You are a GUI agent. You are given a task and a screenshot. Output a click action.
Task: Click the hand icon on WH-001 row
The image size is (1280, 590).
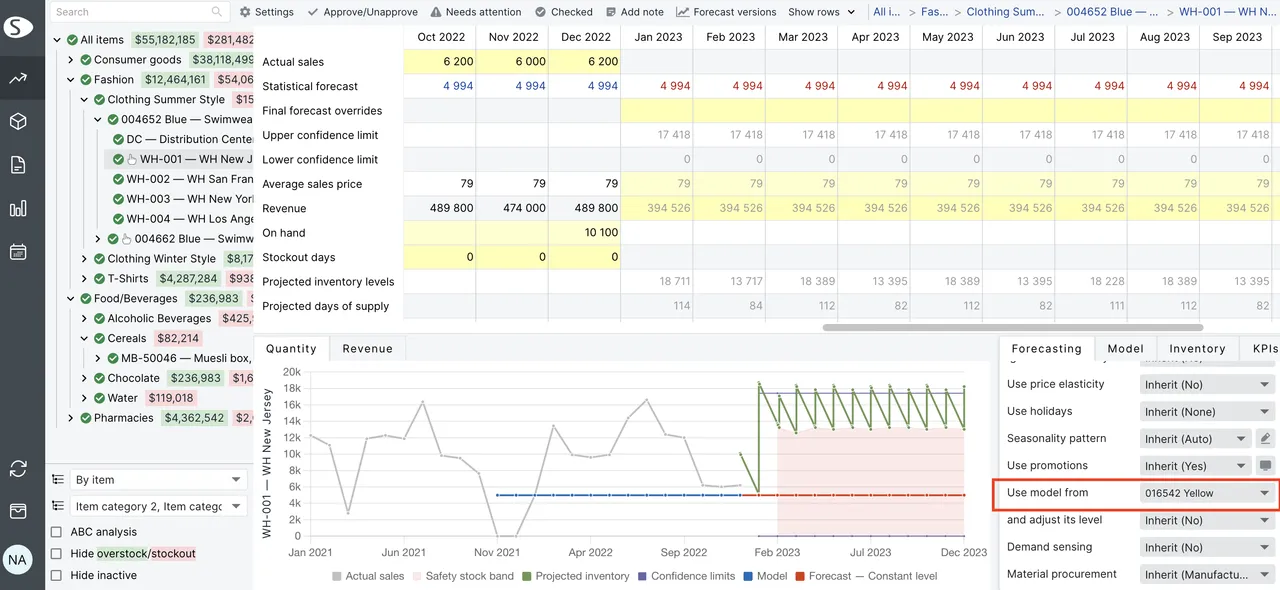coord(132,159)
